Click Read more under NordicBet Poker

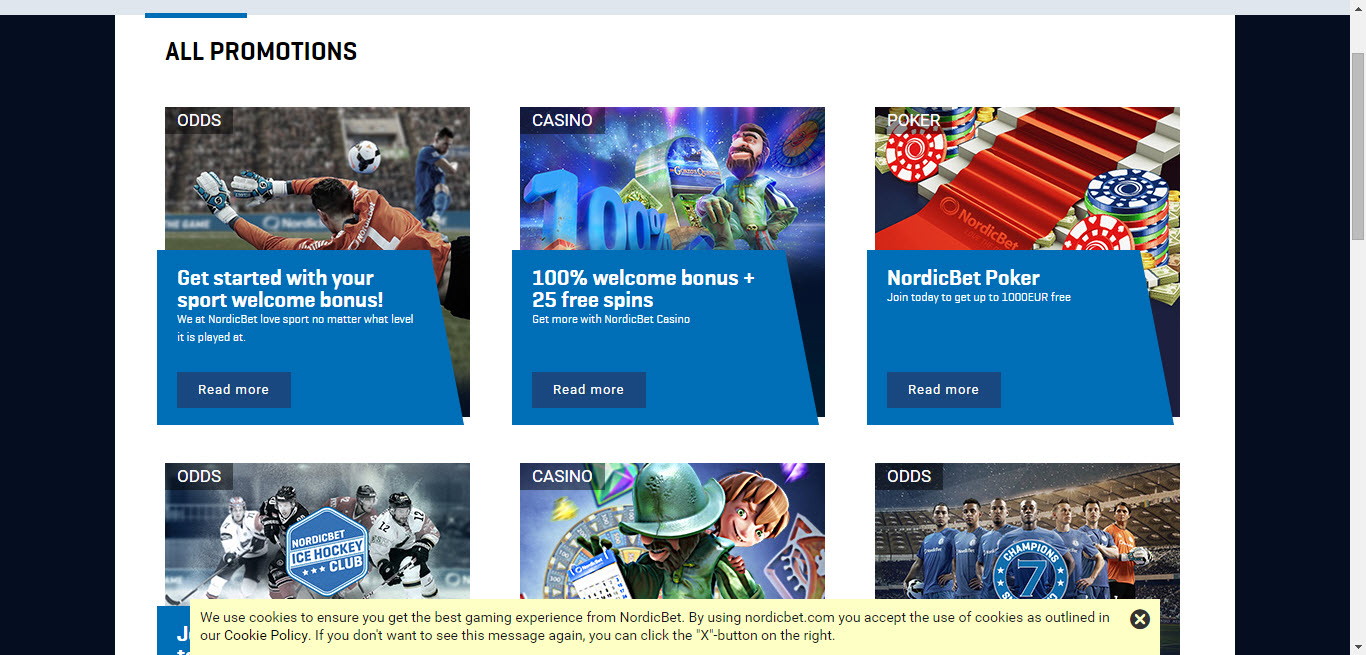click(944, 390)
